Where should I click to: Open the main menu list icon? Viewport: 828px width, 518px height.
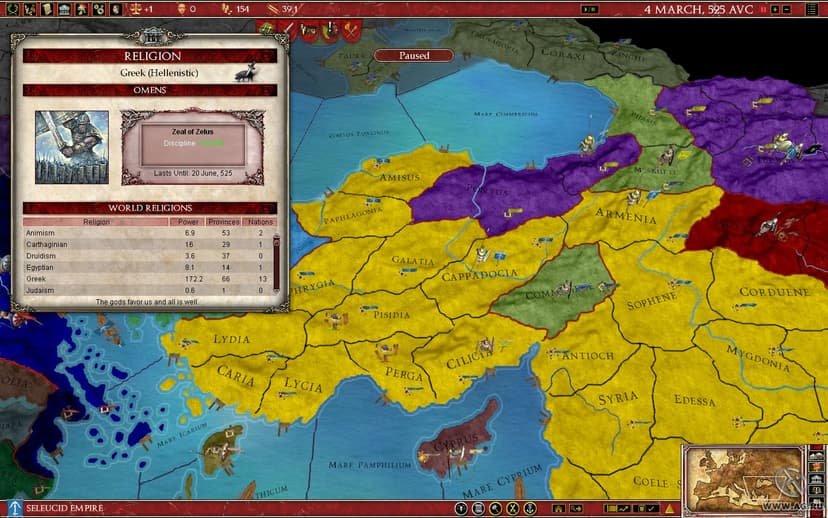pos(812,8)
